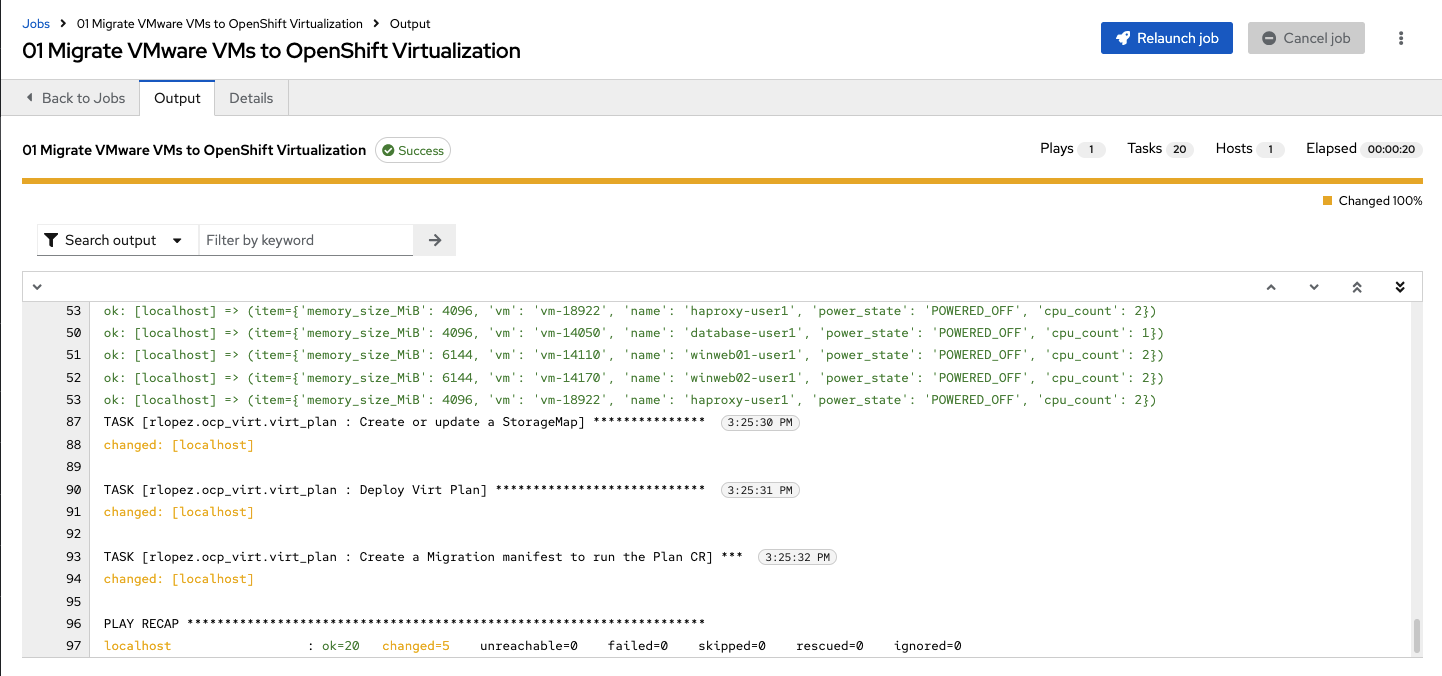Image resolution: width=1442 pixels, height=676 pixels.
Task: Click the 3:25:32 PM timestamp
Action: pyautogui.click(x=797, y=557)
